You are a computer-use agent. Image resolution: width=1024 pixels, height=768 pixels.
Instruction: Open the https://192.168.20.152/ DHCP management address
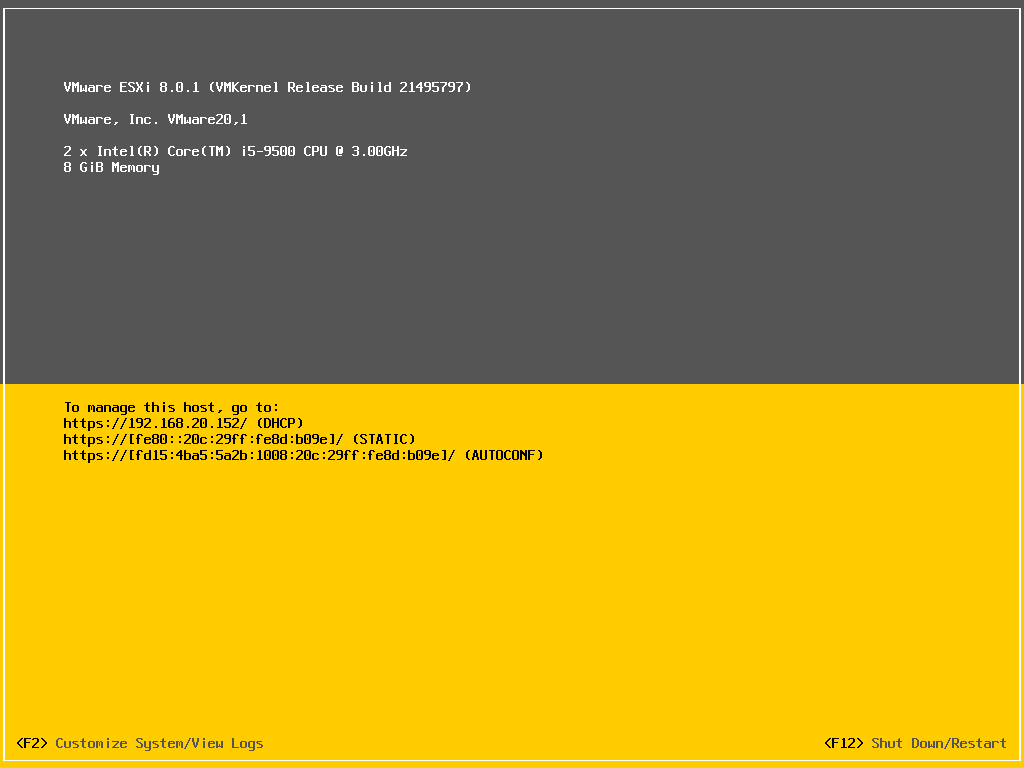[184, 423]
